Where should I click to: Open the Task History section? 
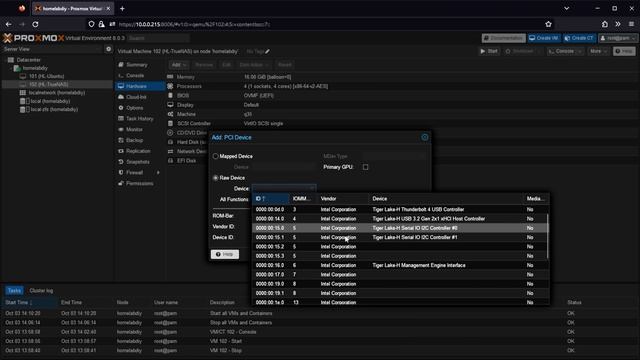[140, 119]
